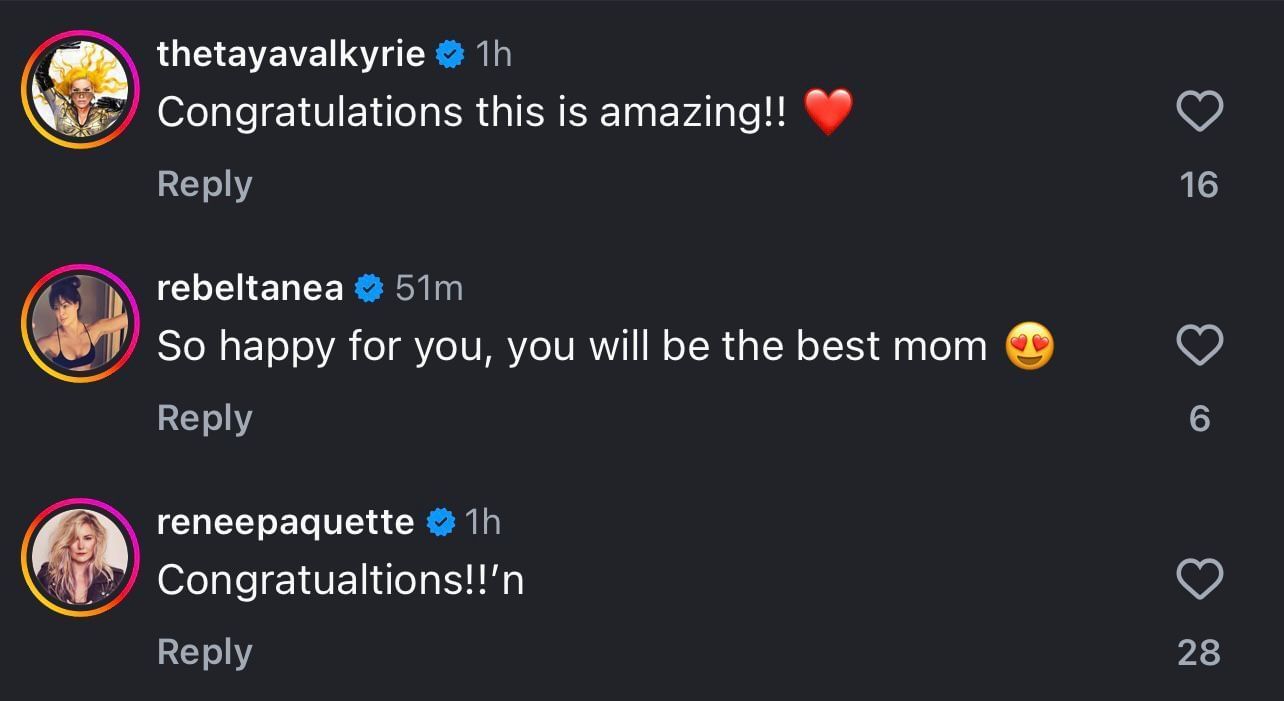
Task: Like reneepaquette's comment
Action: point(1199,578)
